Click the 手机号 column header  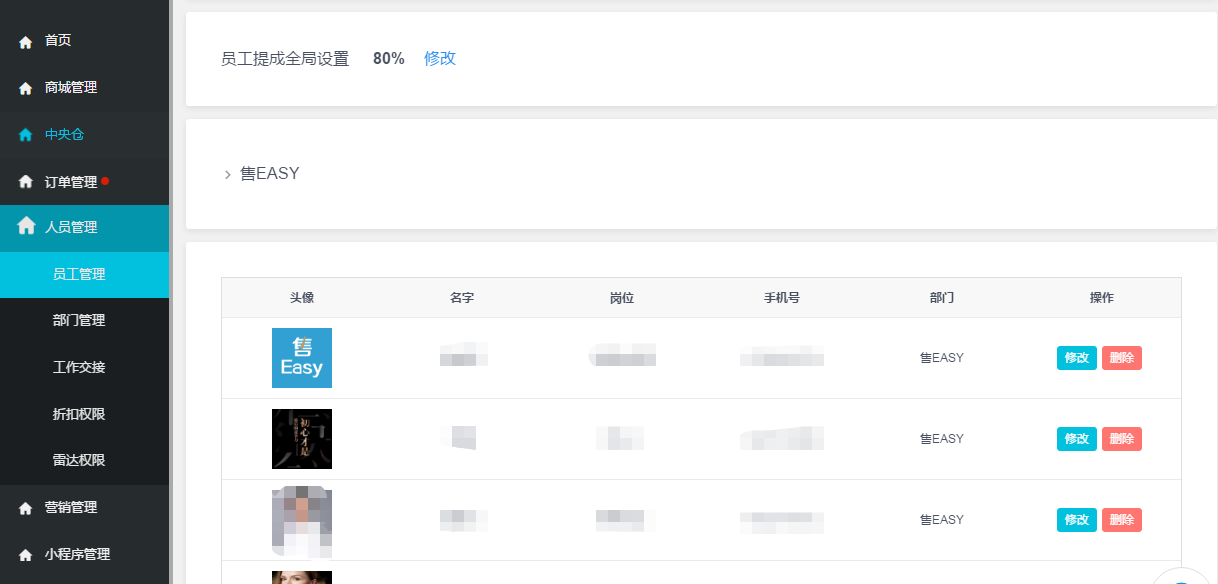tap(782, 298)
